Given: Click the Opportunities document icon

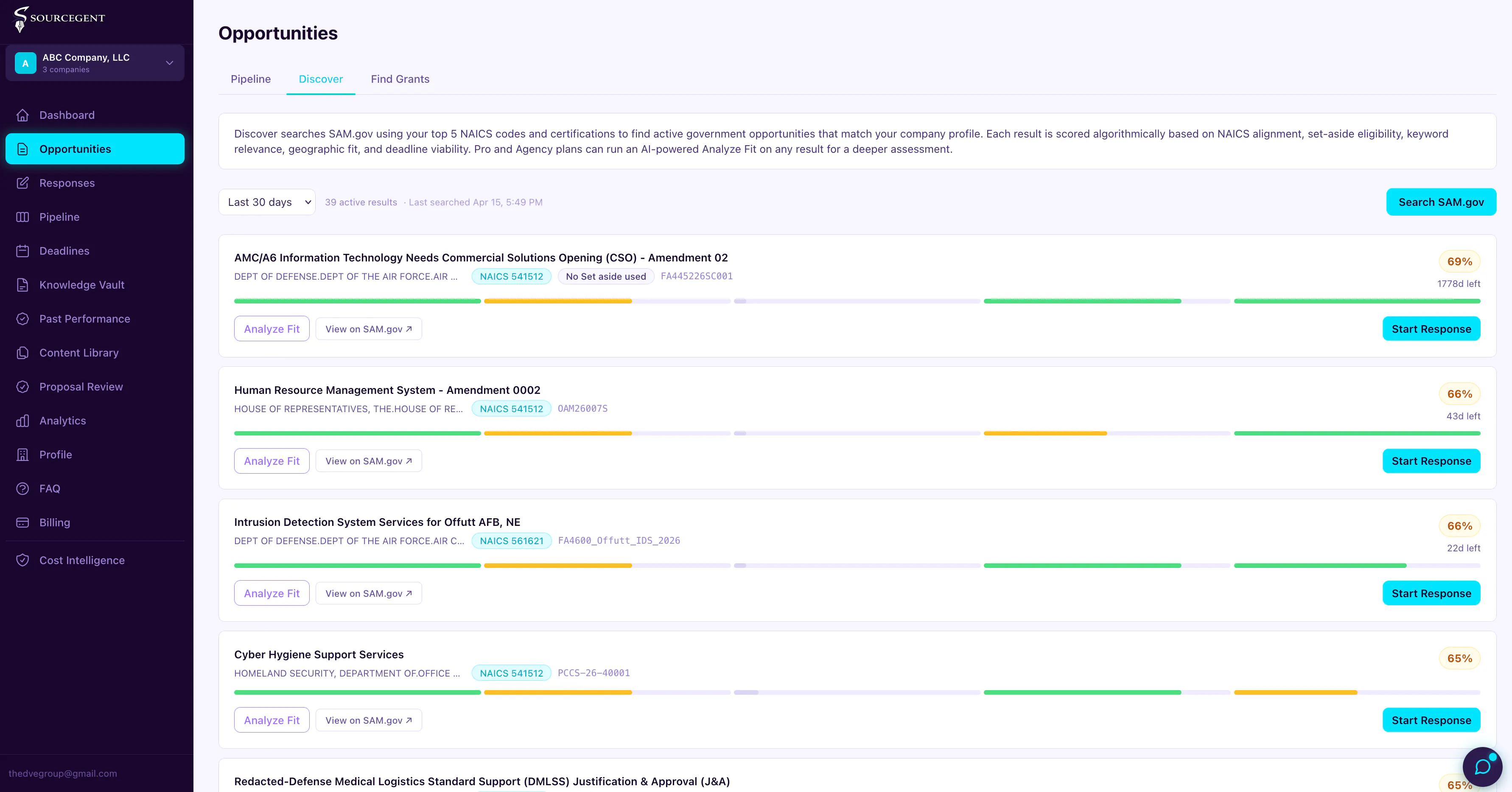Looking at the screenshot, I should pos(22,149).
